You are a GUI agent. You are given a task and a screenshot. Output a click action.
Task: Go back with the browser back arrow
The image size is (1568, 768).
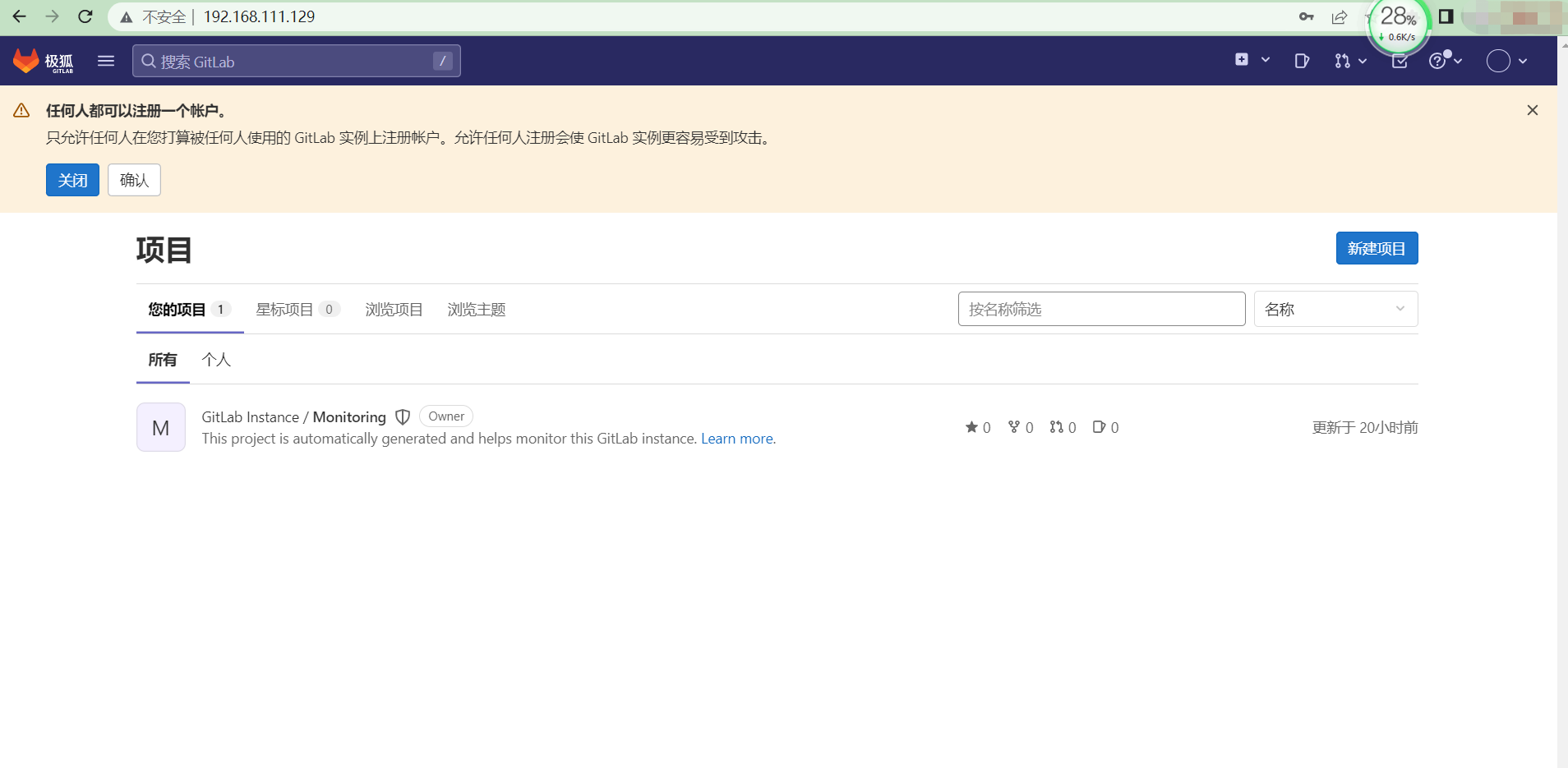coord(20,16)
